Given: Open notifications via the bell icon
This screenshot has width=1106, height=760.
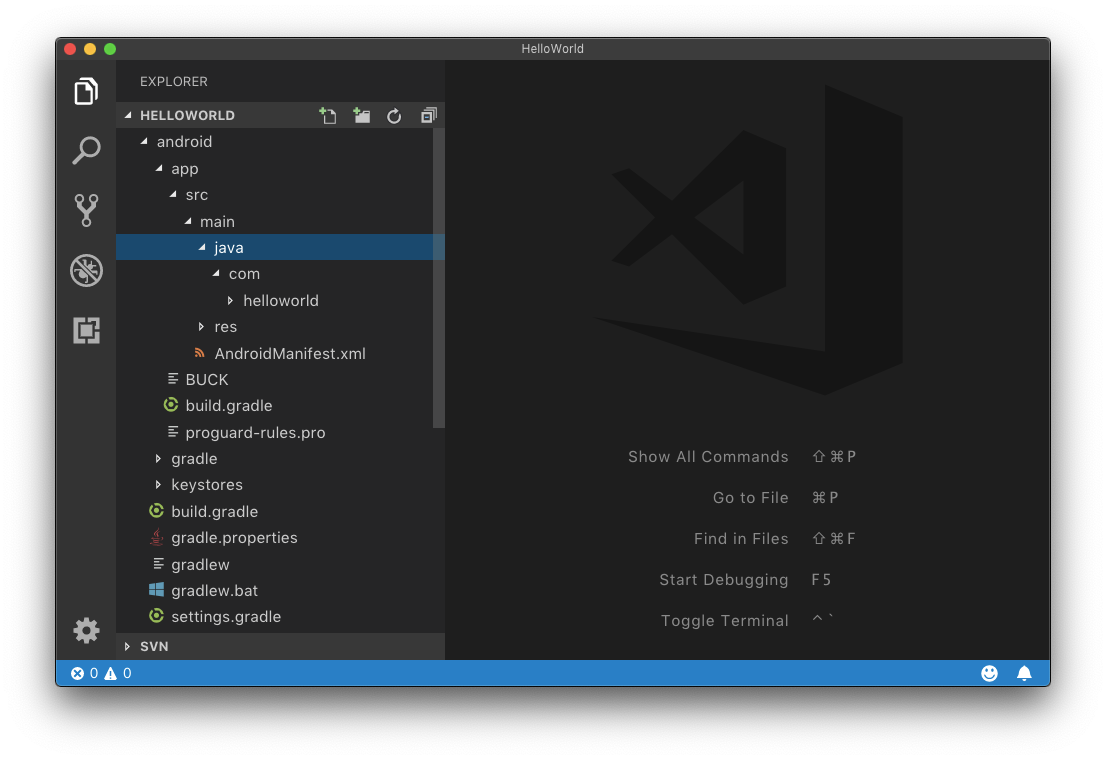Looking at the screenshot, I should (1024, 673).
